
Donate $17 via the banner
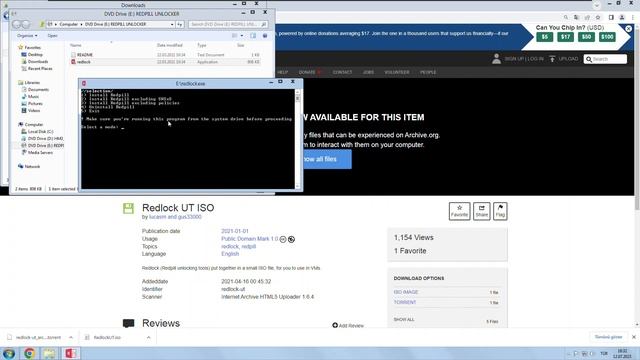point(565,37)
